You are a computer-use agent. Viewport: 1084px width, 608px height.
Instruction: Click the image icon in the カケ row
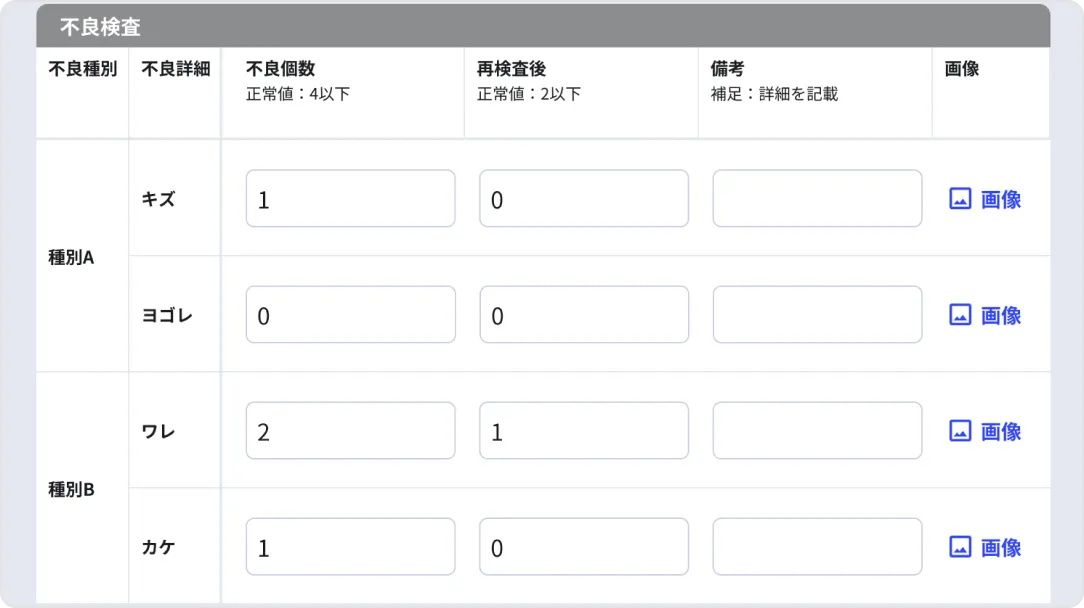[960, 547]
